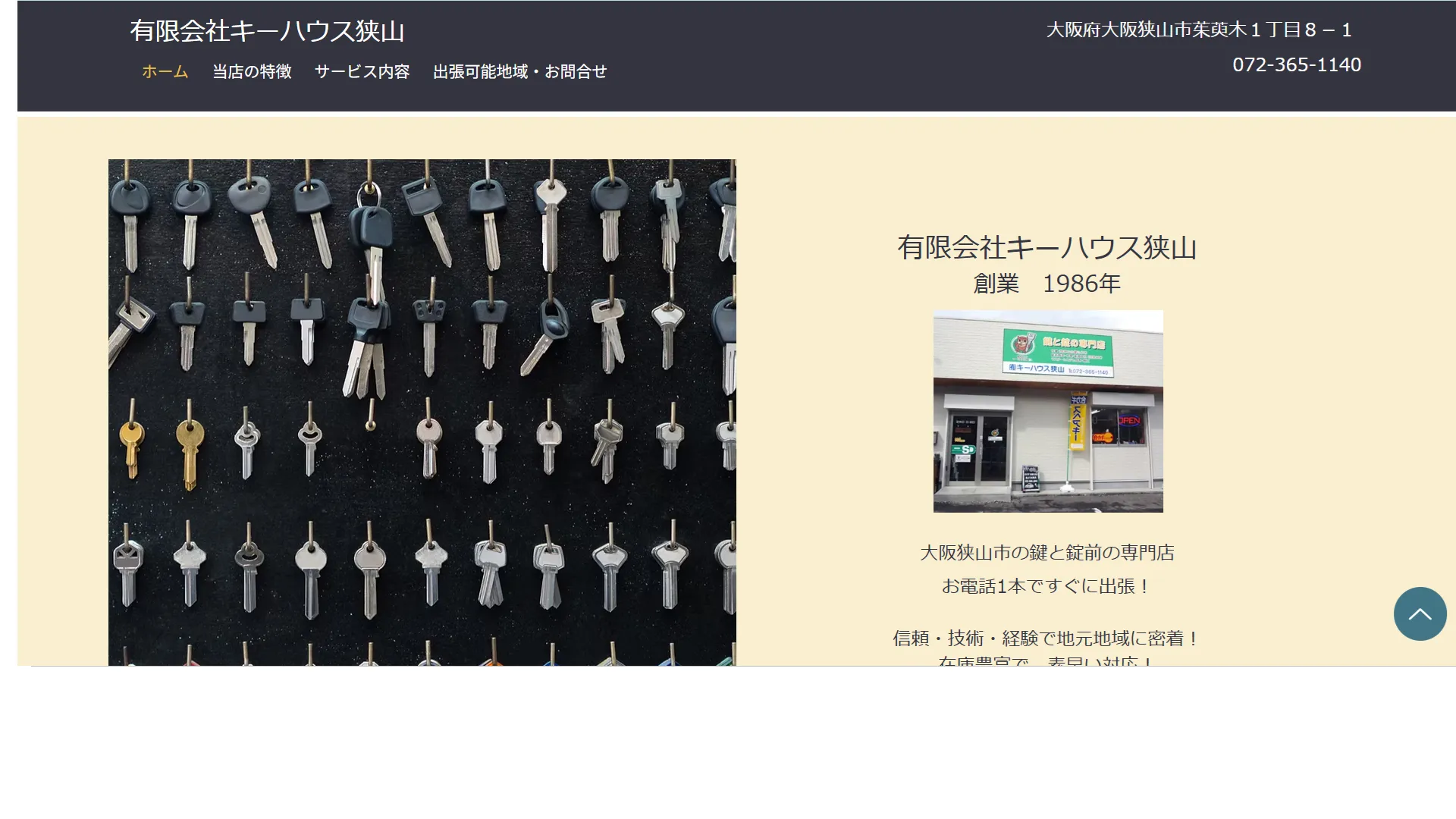Click the blackboard sign outside the shop entrance
Image resolution: width=1456 pixels, height=819 pixels.
[1030, 479]
